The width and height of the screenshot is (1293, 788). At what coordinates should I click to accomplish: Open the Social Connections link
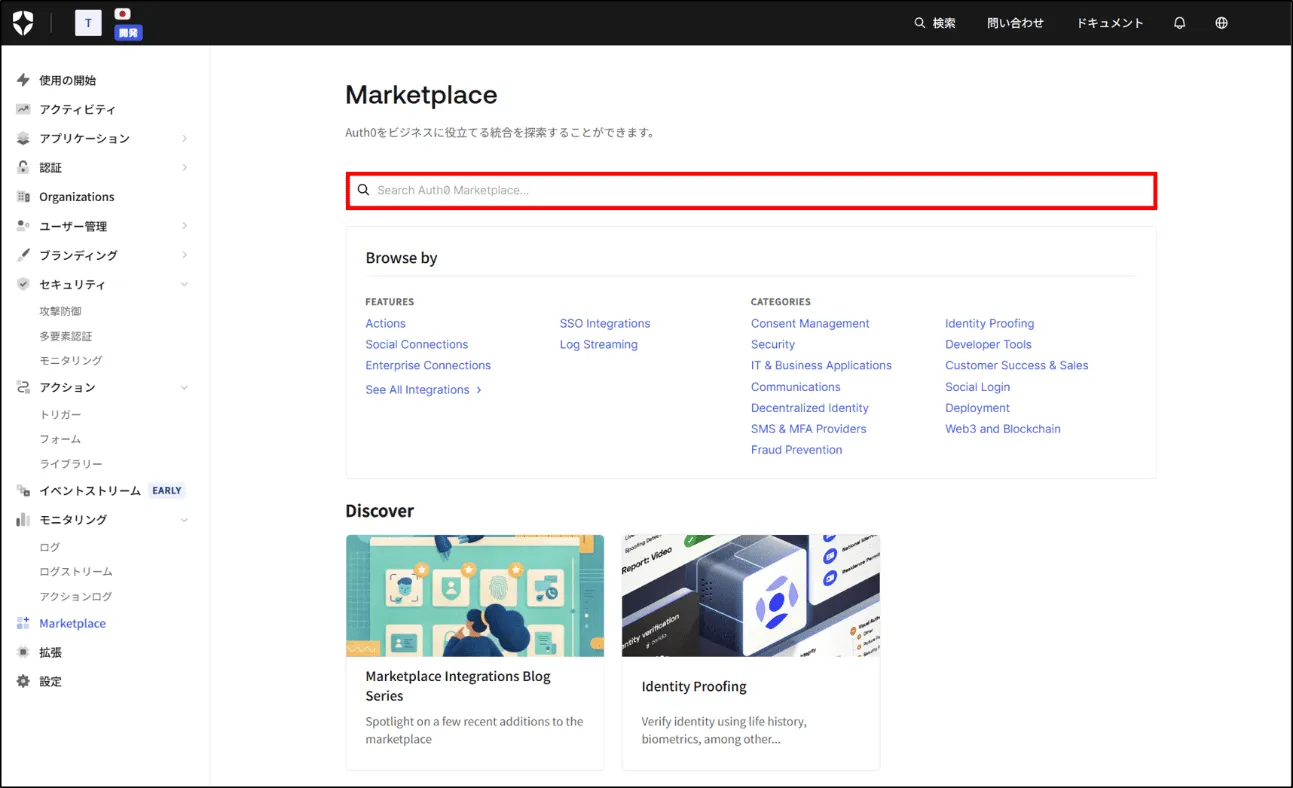coord(416,344)
